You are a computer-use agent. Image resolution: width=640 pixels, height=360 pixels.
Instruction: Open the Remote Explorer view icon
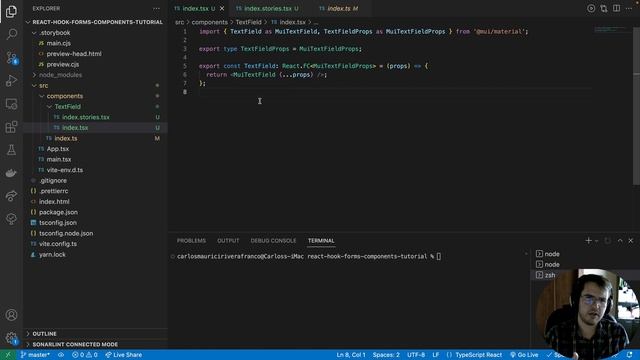(x=11, y=104)
